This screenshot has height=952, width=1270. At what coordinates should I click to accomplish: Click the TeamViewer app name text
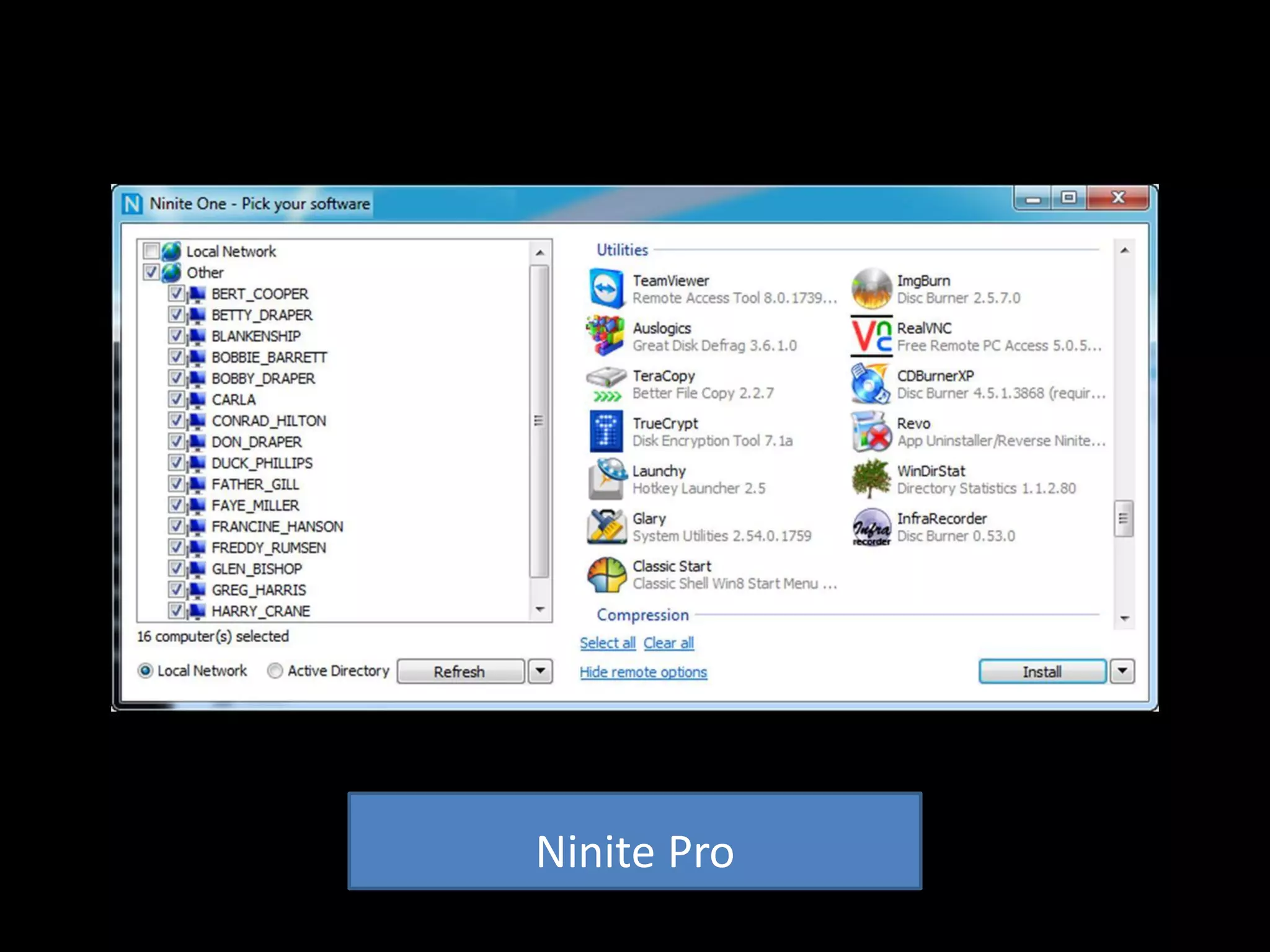tap(670, 281)
